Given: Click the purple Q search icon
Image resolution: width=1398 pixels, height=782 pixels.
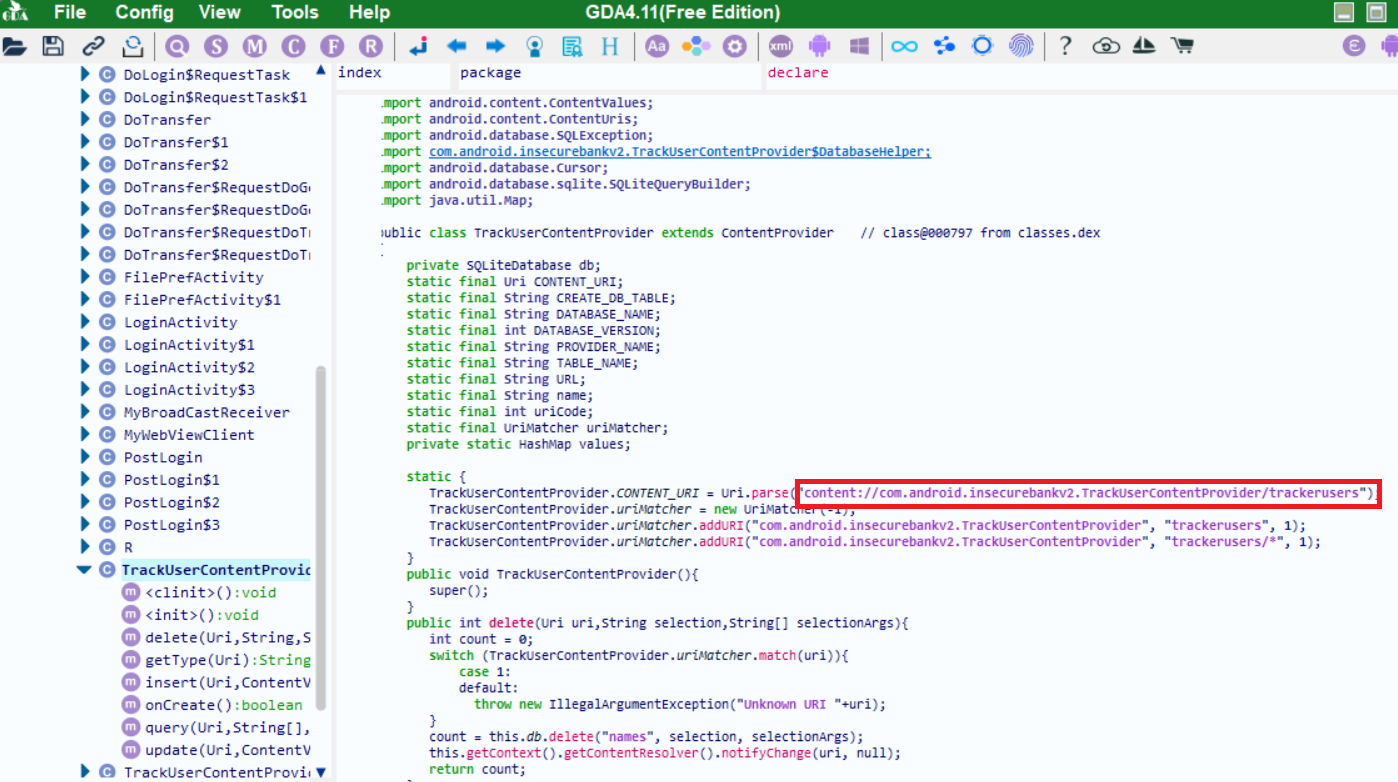Looking at the screenshot, I should [x=178, y=46].
